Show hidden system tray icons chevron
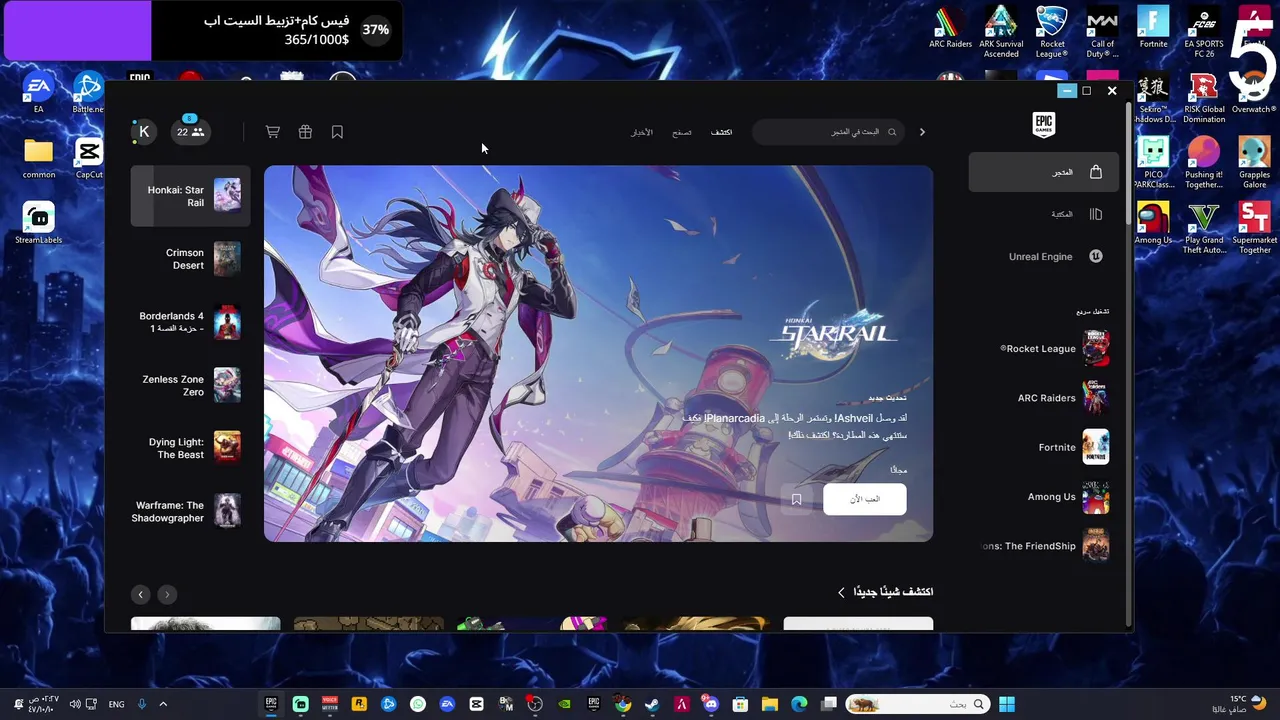The width and height of the screenshot is (1280, 720). click(163, 704)
